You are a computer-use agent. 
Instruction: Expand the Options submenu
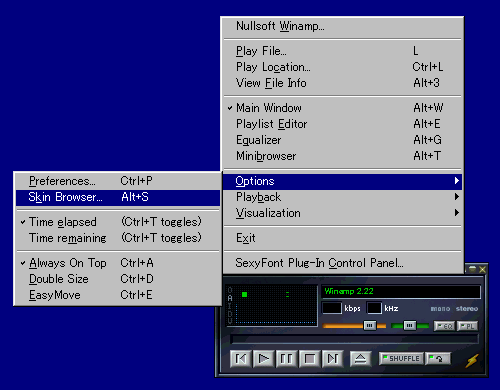(x=343, y=181)
